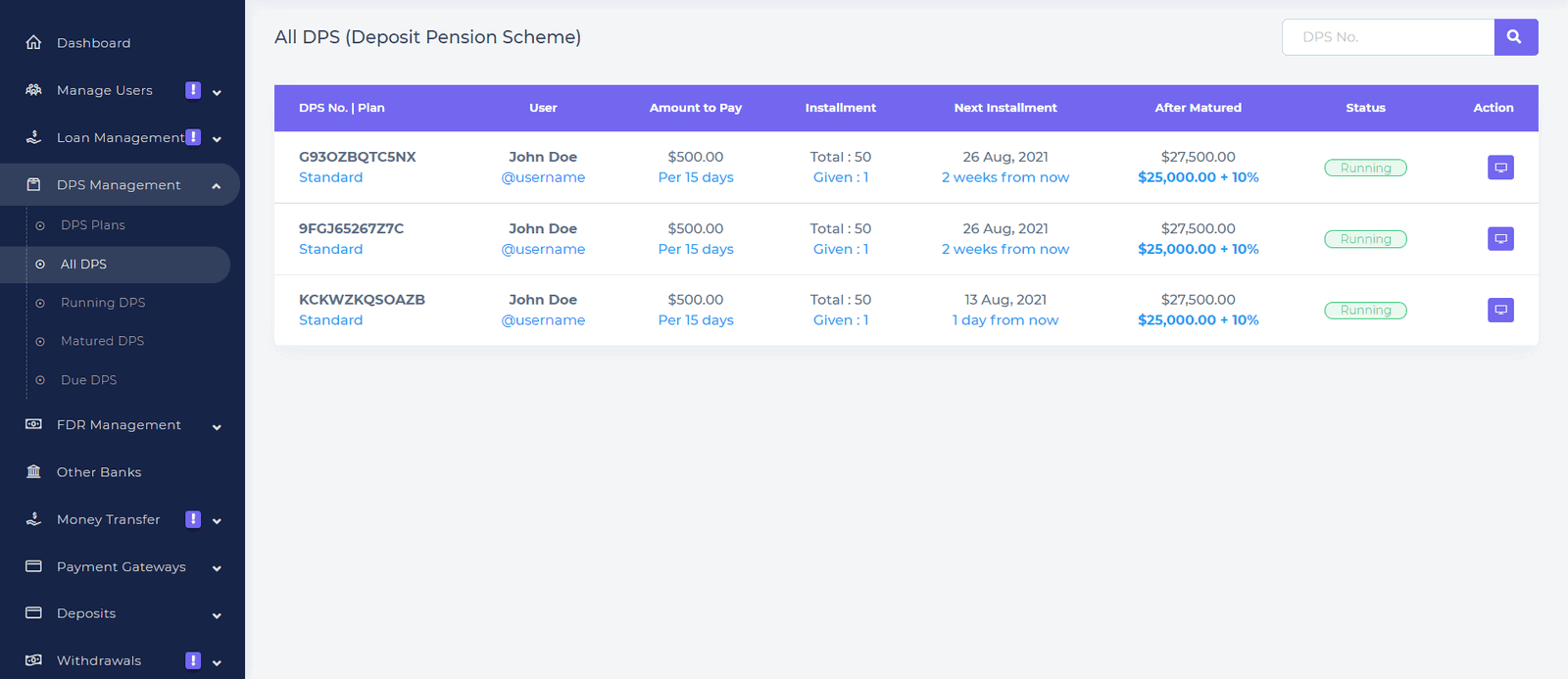The image size is (1568, 679).
Task: Open details for DPS KCKWZKQSOAZB
Action: click(x=1500, y=311)
